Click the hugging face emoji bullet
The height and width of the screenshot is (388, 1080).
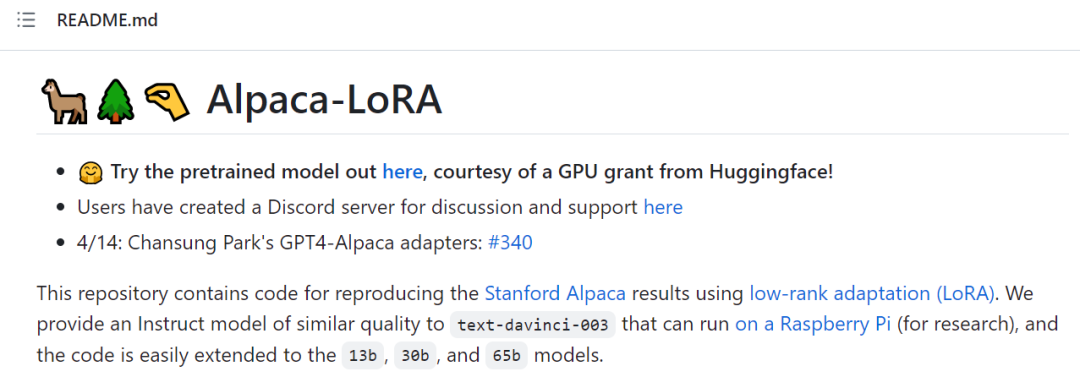90,172
